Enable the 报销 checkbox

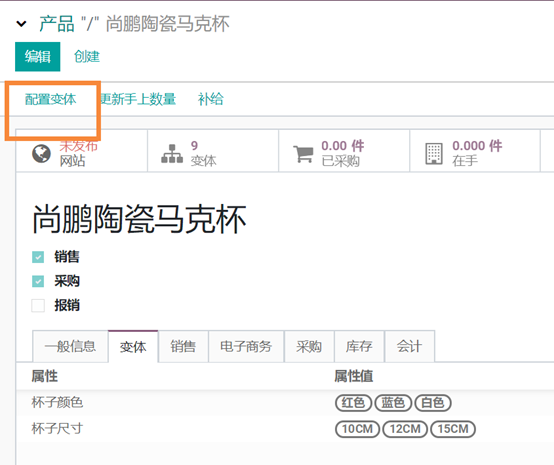click(x=38, y=305)
